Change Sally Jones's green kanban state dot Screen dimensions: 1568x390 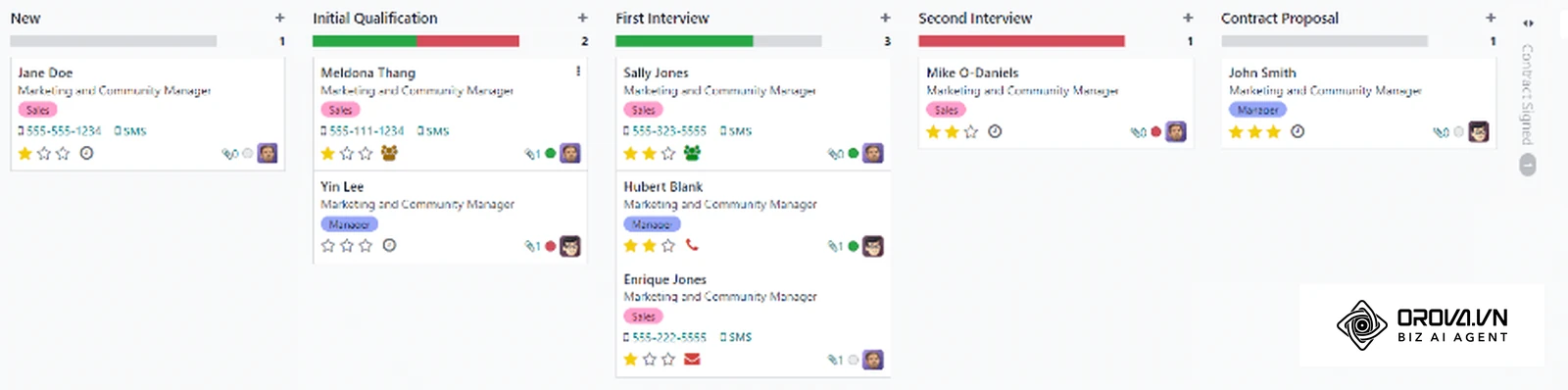[x=854, y=154]
